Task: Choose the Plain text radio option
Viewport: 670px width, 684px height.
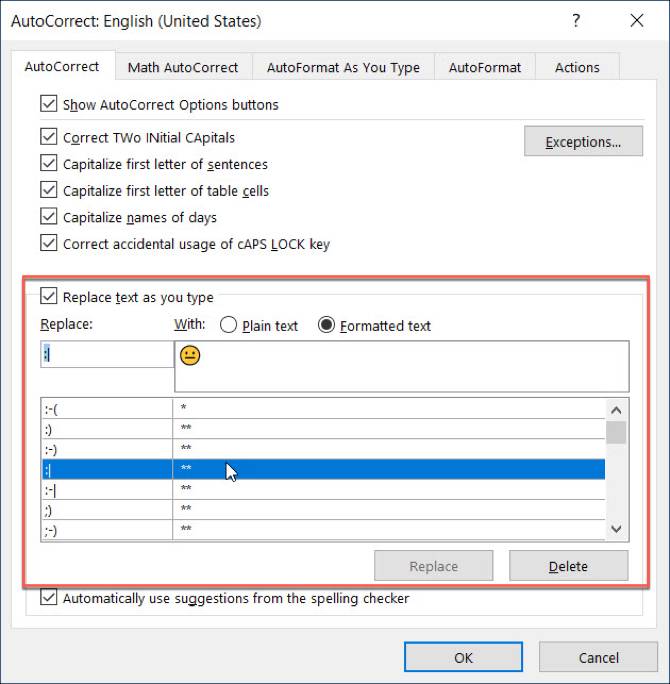Action: point(229,325)
